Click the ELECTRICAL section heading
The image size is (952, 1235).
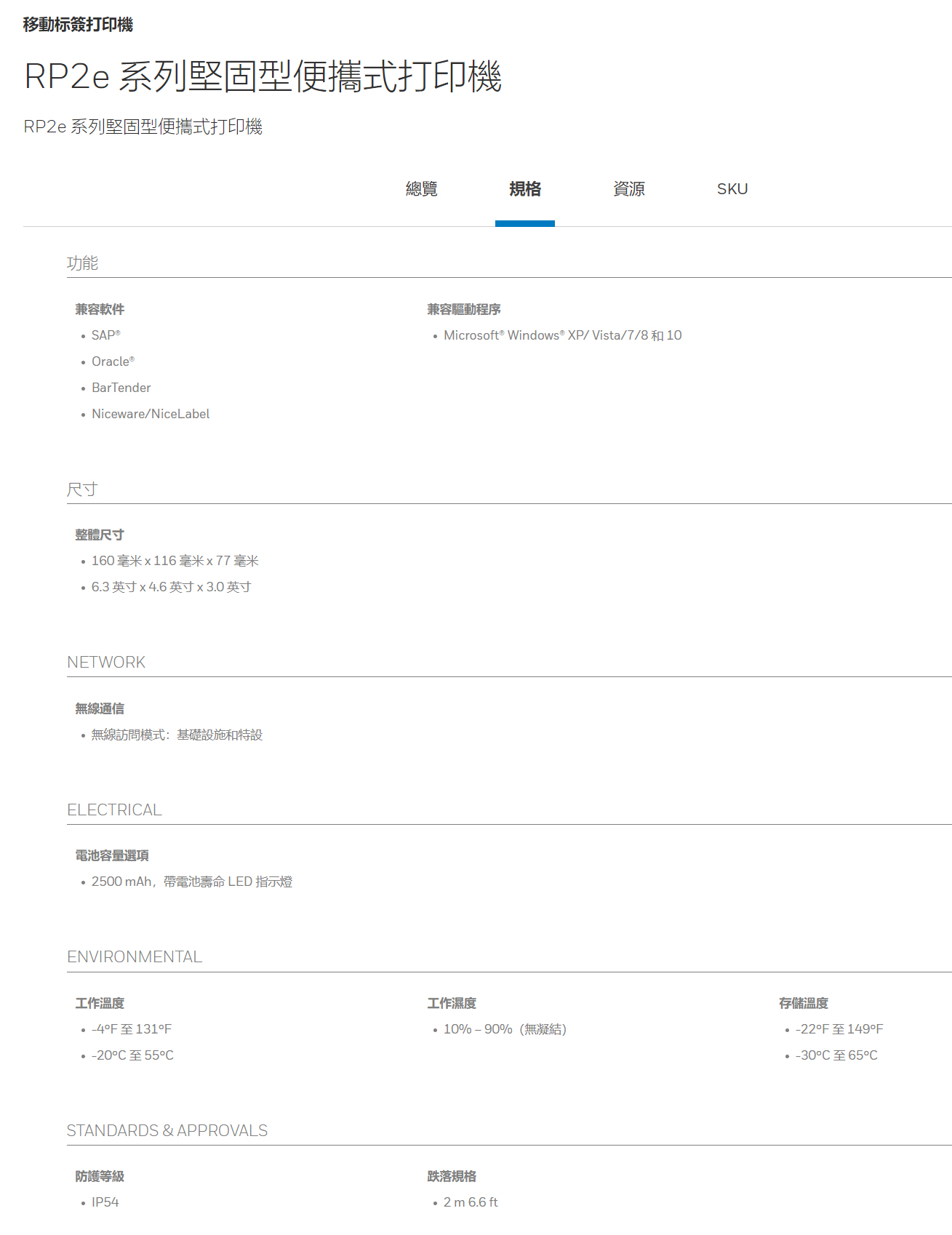click(x=114, y=810)
